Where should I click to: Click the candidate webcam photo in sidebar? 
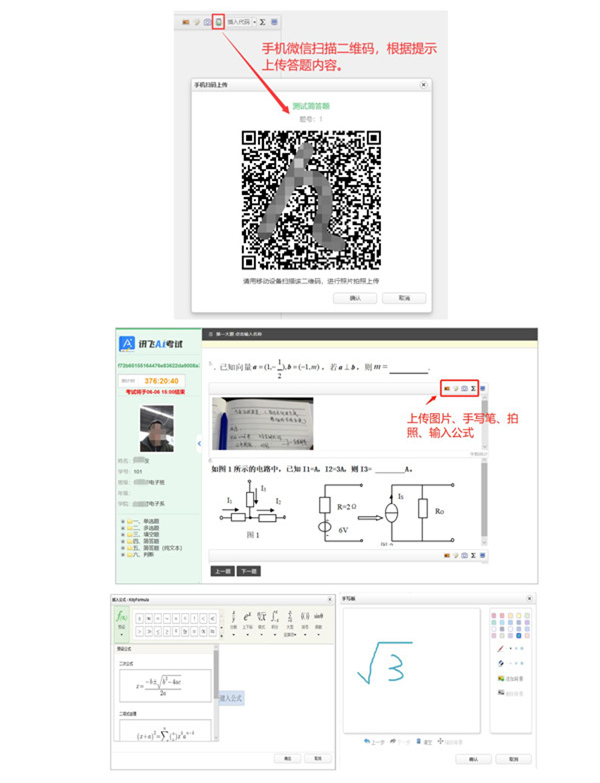tap(157, 428)
